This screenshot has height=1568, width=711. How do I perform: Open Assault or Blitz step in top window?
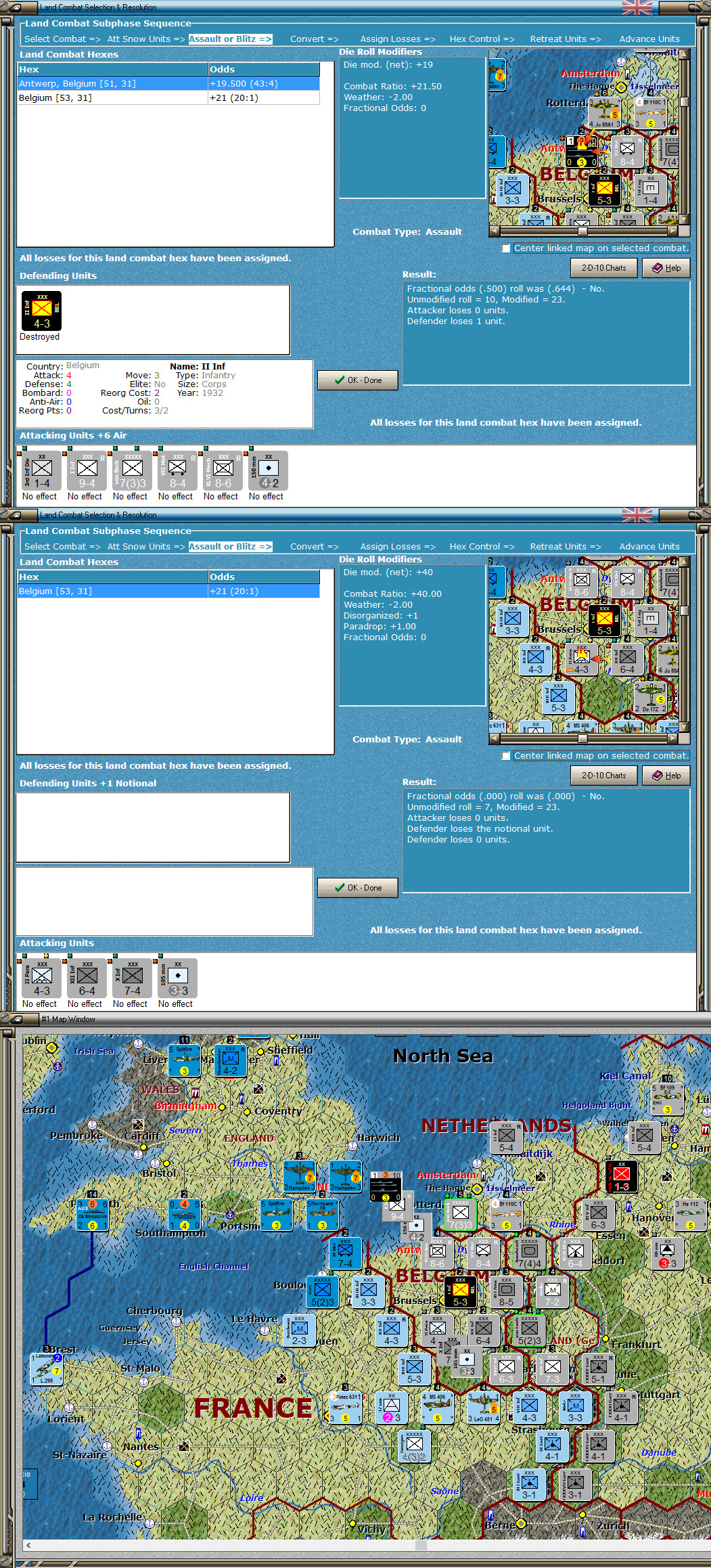tap(230, 39)
